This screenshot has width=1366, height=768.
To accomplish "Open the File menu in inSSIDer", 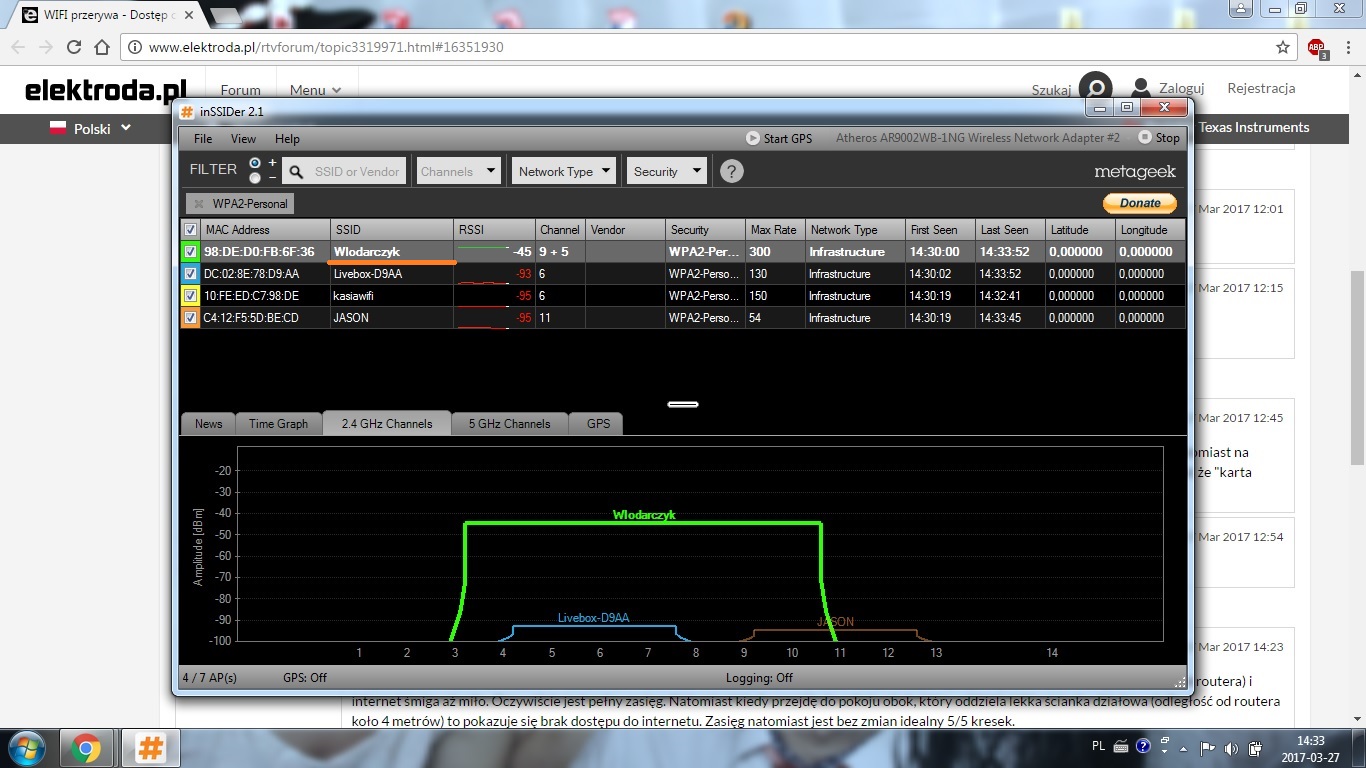I will (203, 139).
